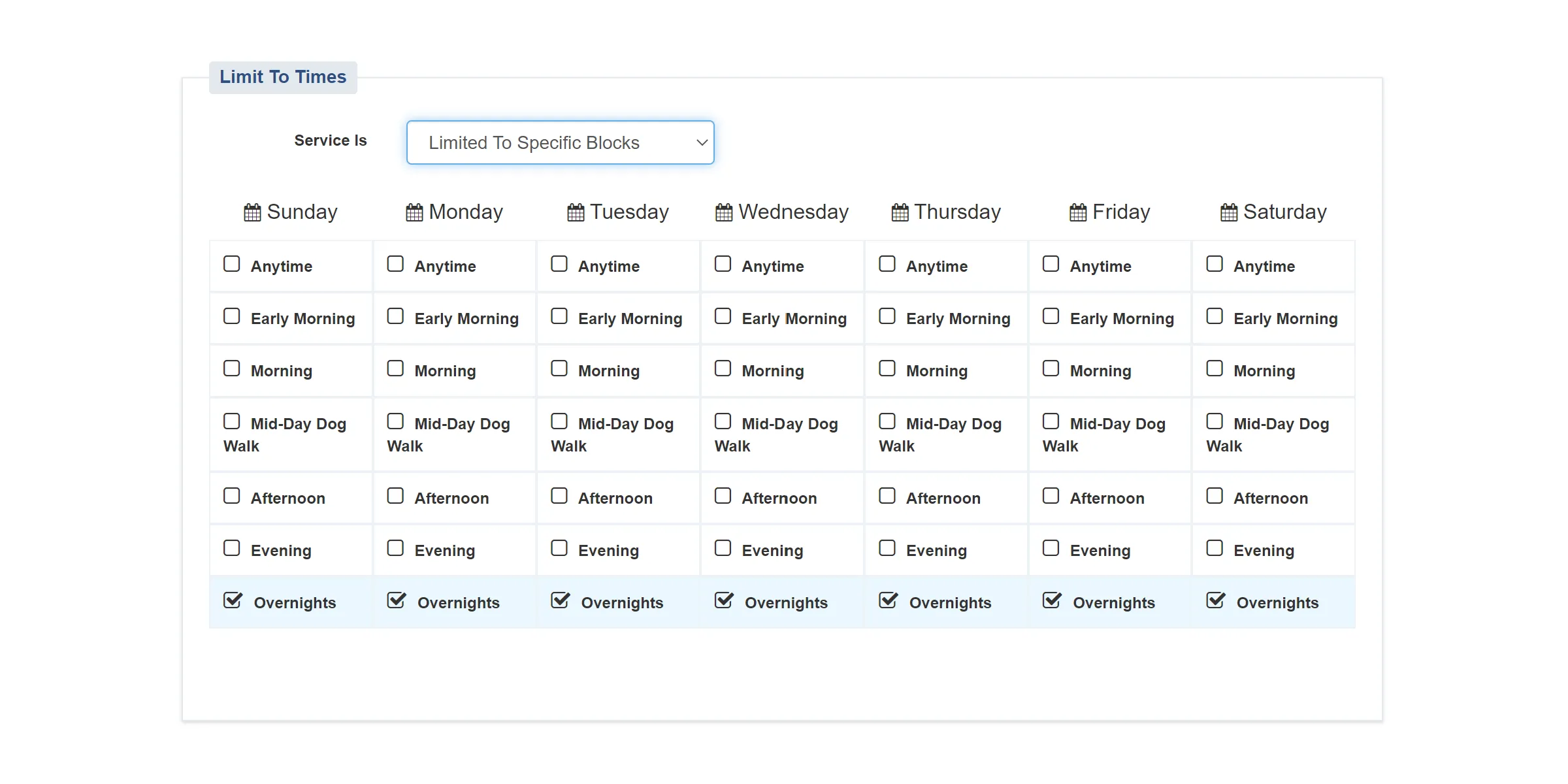This screenshot has height=784, width=1568.
Task: Select Mid-Day Dog Walk on Sunday
Action: pyautogui.click(x=232, y=421)
